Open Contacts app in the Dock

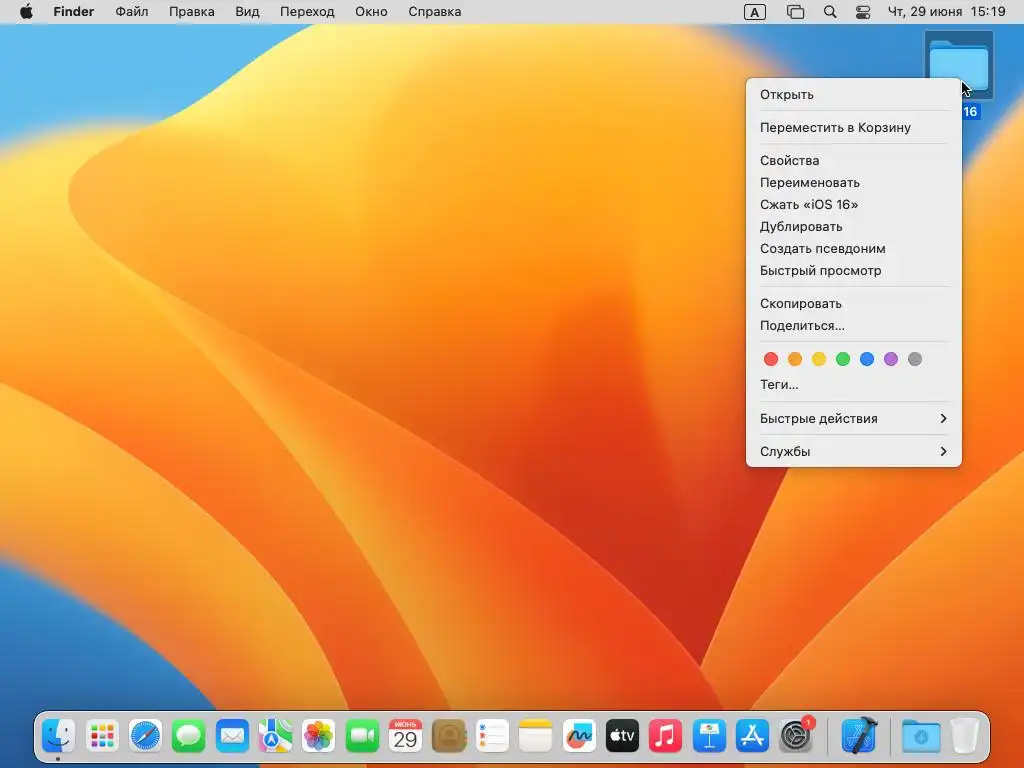click(449, 736)
